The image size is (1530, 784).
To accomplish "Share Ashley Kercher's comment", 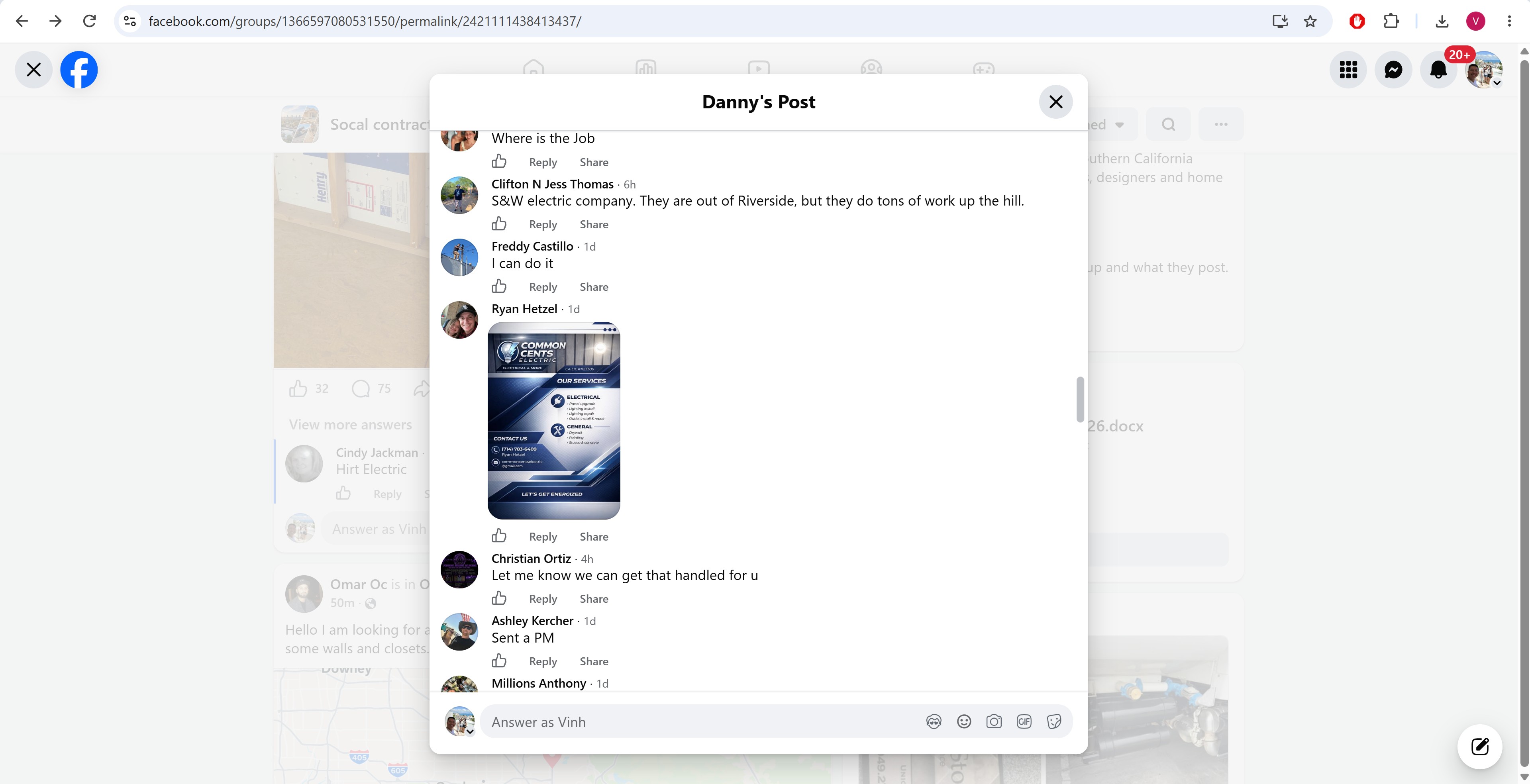I will [x=594, y=662].
